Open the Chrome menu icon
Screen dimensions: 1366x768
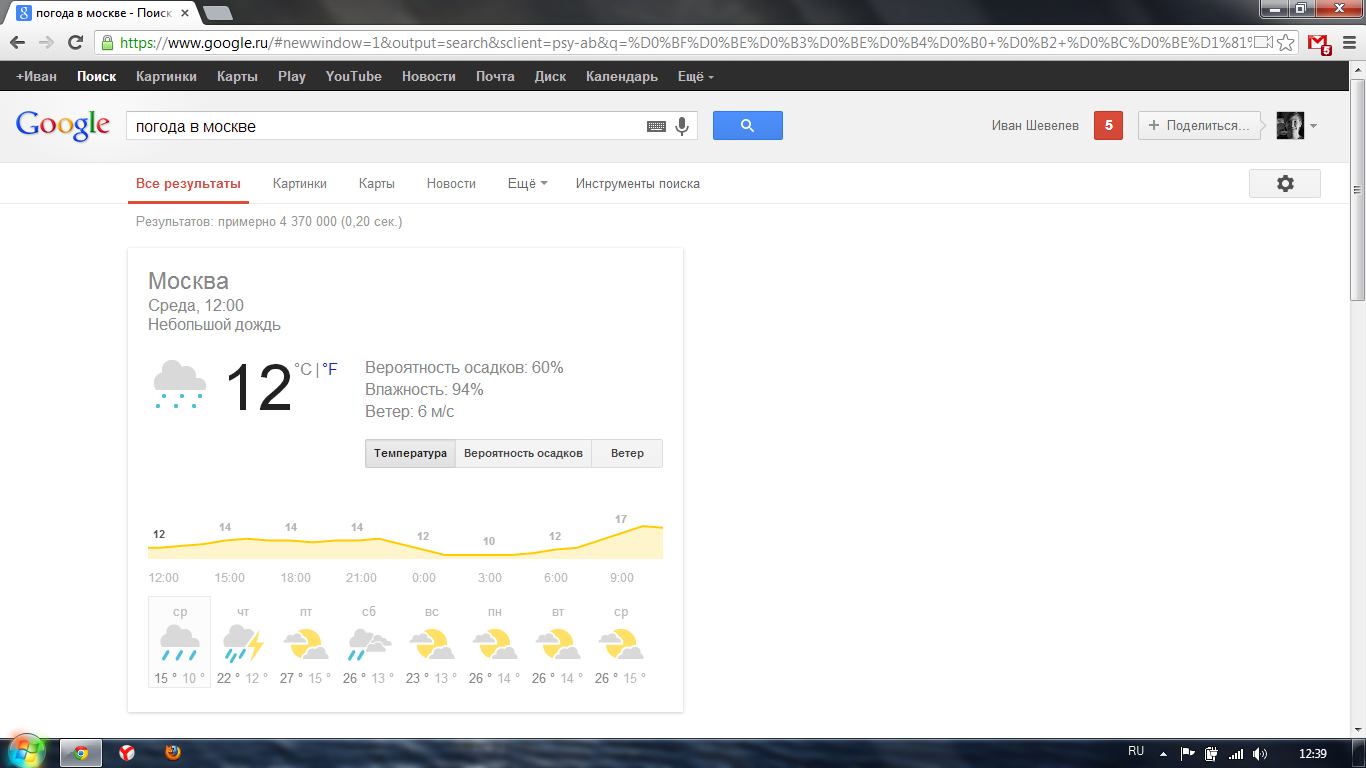pyautogui.click(x=1349, y=43)
